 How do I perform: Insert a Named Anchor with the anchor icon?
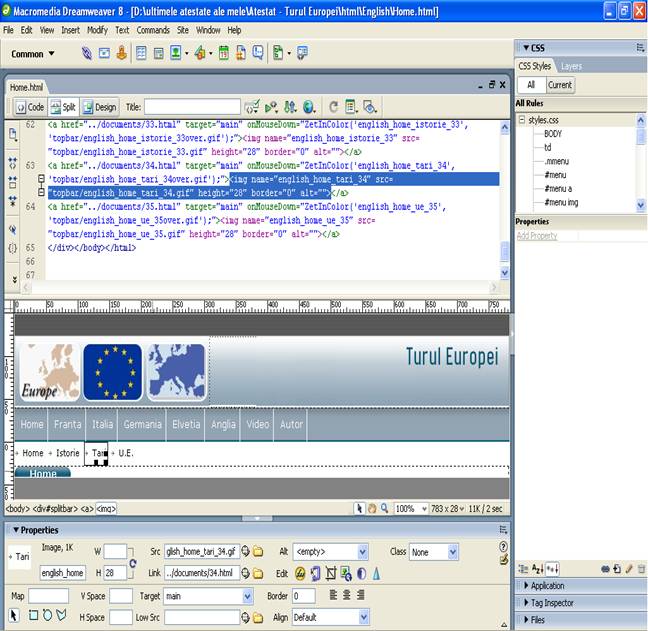(x=122, y=53)
